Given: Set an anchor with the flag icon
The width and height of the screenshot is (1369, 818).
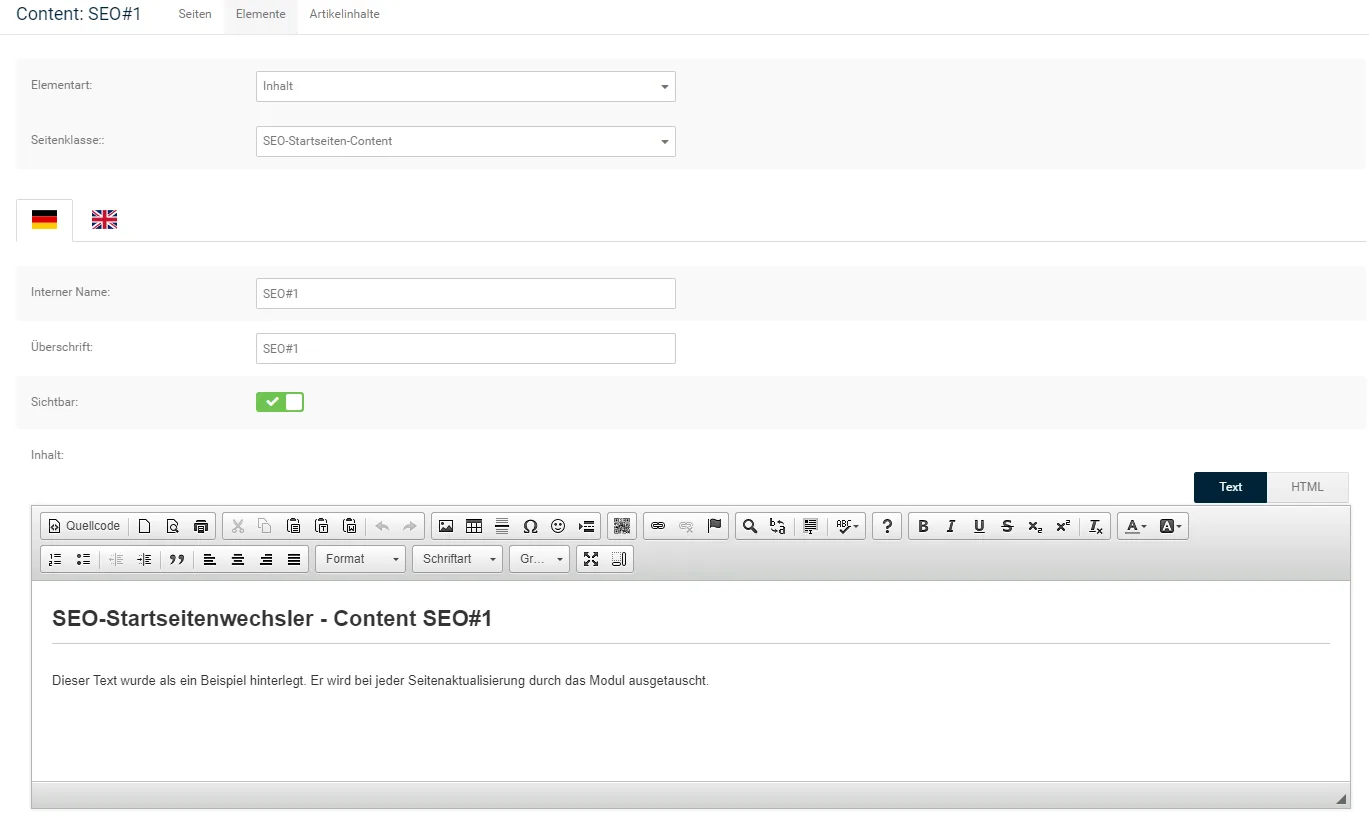Looking at the screenshot, I should pyautogui.click(x=714, y=526).
